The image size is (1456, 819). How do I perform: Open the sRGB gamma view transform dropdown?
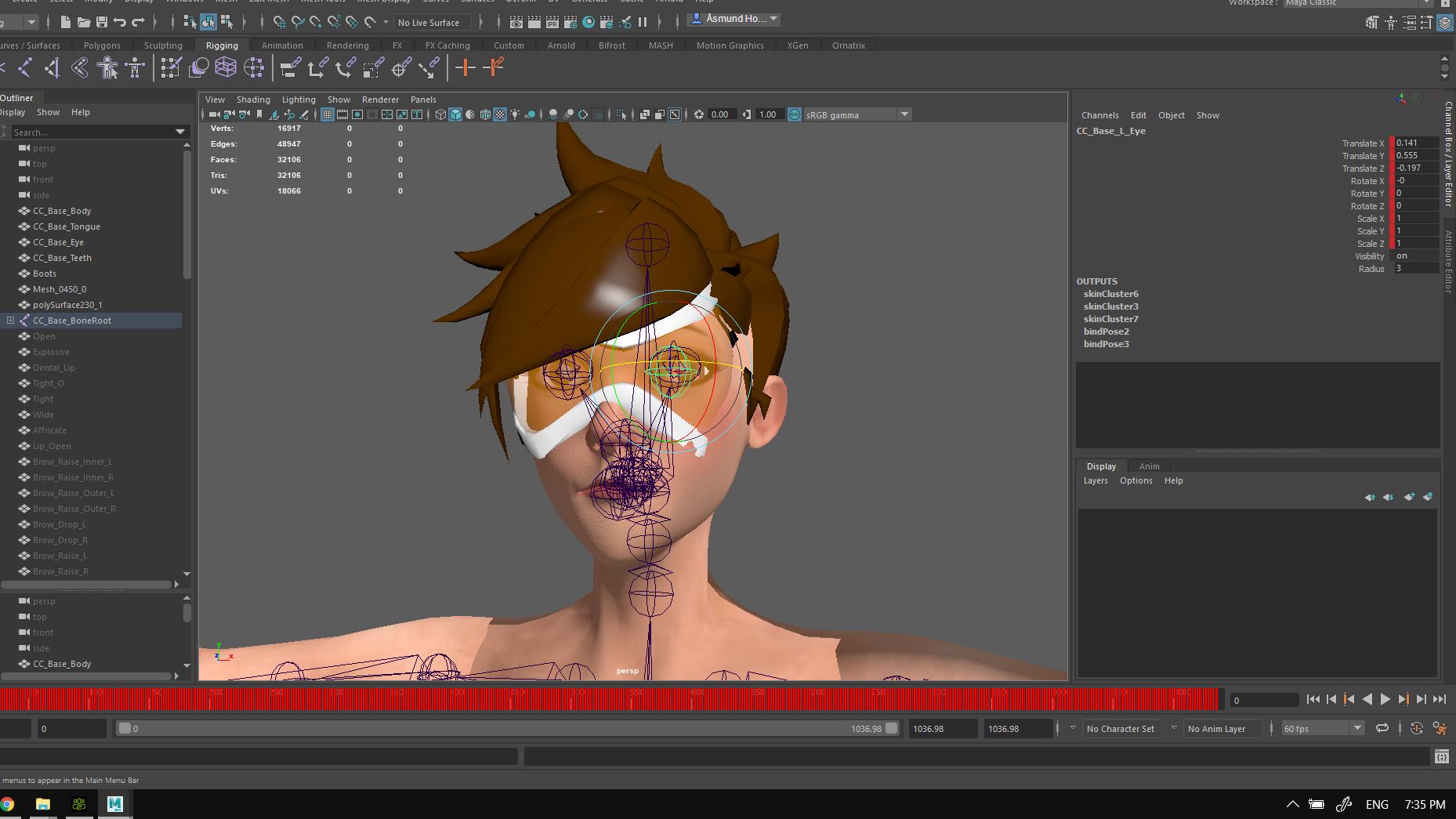point(904,114)
